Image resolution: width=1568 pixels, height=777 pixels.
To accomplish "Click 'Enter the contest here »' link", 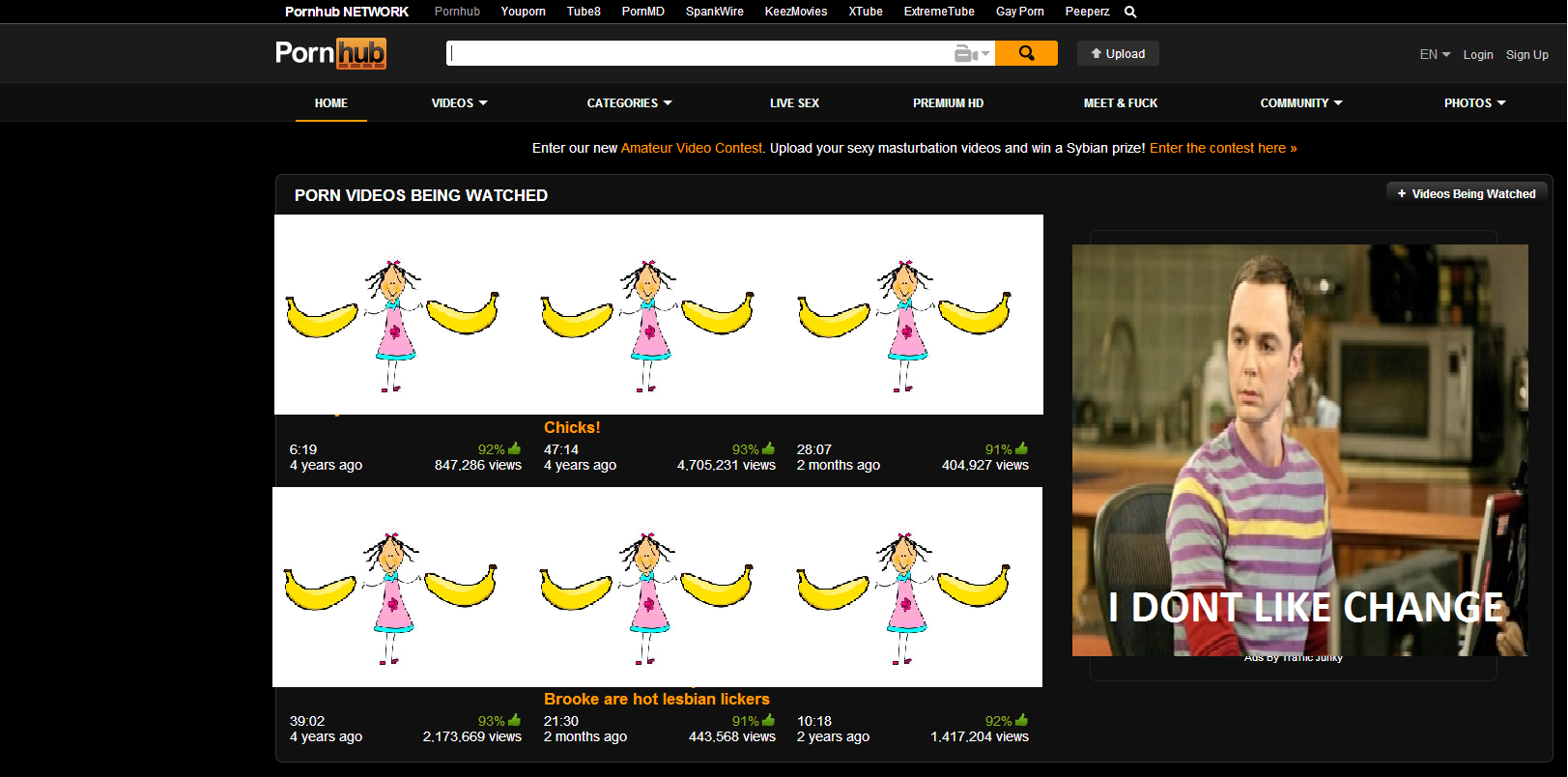I will (1223, 148).
